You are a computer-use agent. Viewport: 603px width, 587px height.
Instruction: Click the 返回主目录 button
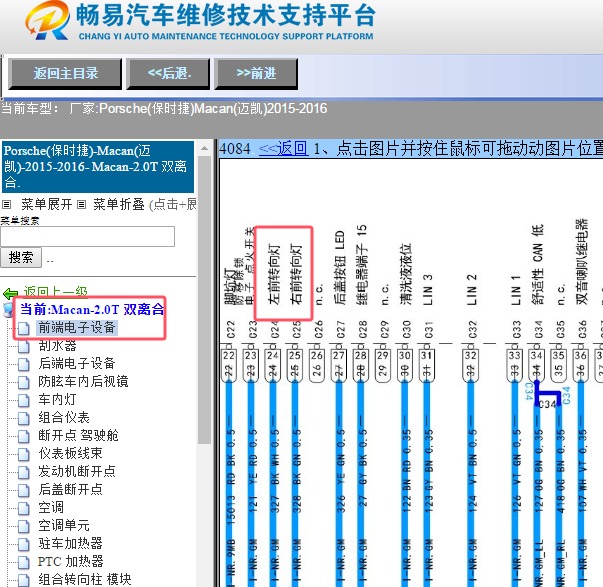(65, 73)
